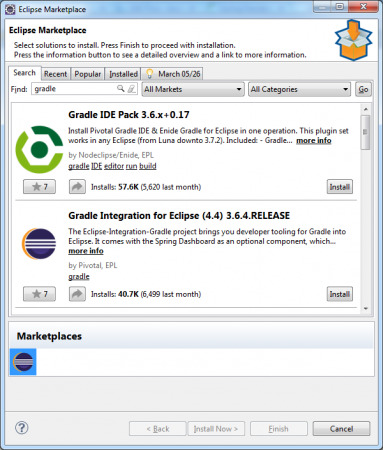Click the Gradle IDE Pack green logo
The image size is (383, 450).
(x=39, y=149)
